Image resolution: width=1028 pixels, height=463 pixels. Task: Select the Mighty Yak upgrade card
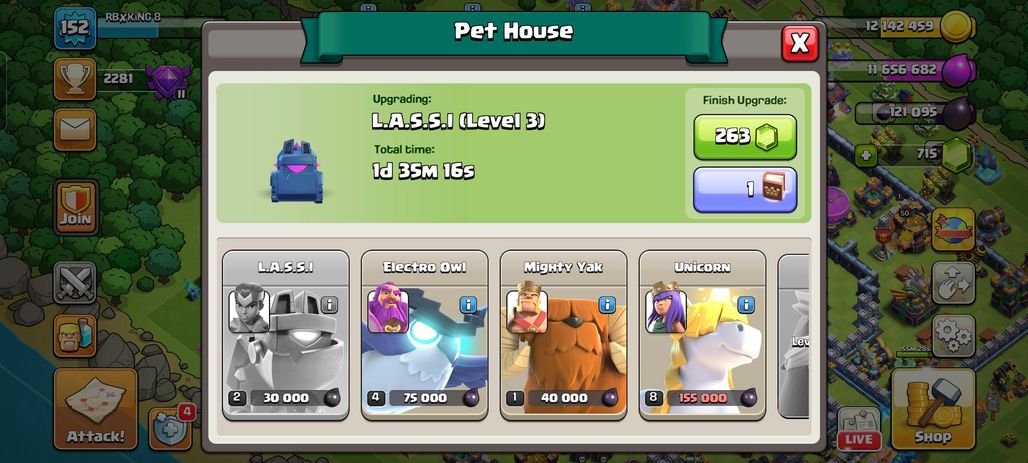[x=563, y=335]
